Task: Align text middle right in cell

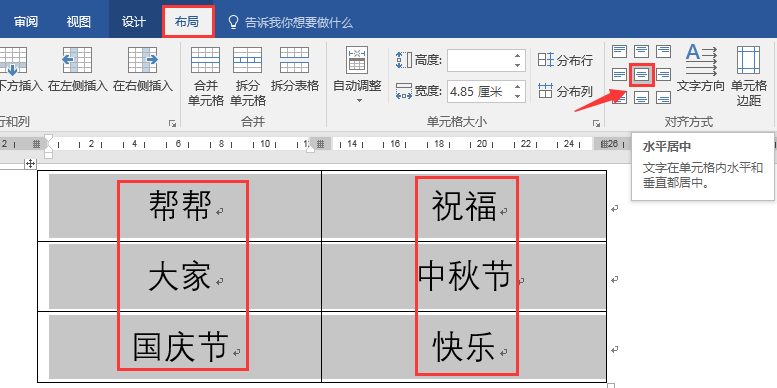Action: [x=664, y=75]
